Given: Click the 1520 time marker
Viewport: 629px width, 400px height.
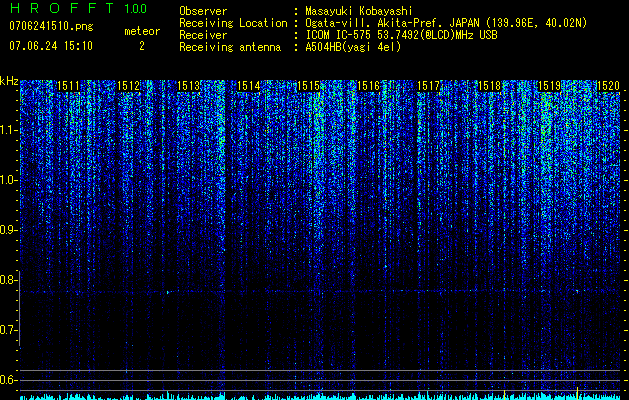Looking at the screenshot, I should (609, 86).
